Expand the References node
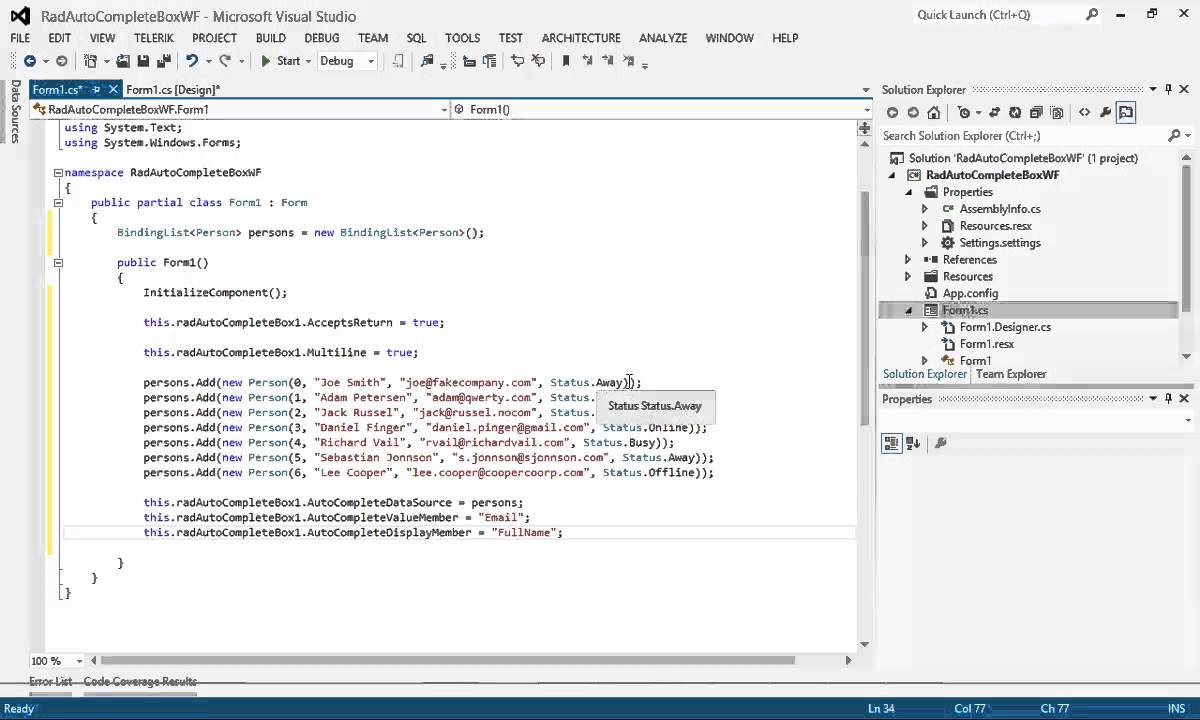The image size is (1200, 720). 909,260
